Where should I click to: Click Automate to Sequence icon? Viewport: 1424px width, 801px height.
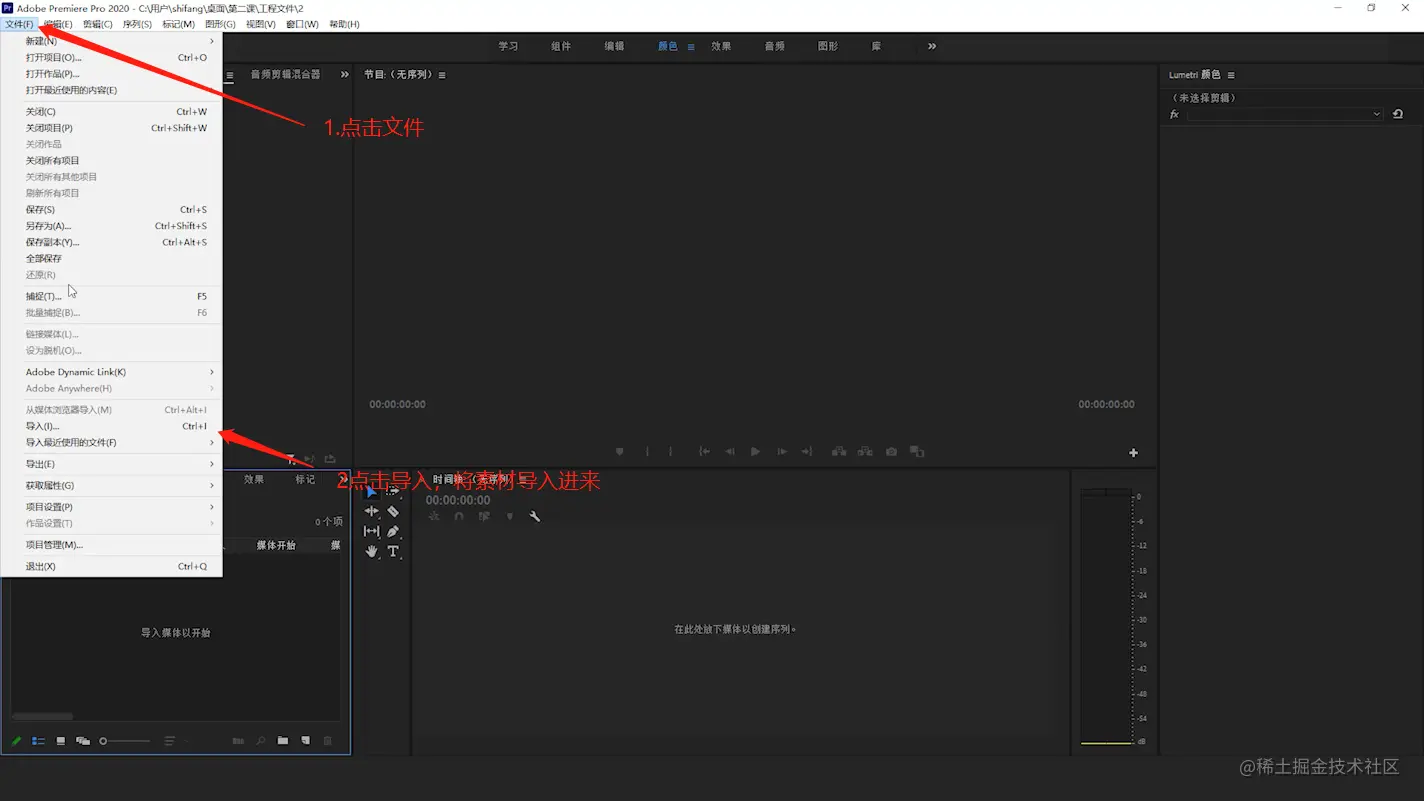pos(238,741)
